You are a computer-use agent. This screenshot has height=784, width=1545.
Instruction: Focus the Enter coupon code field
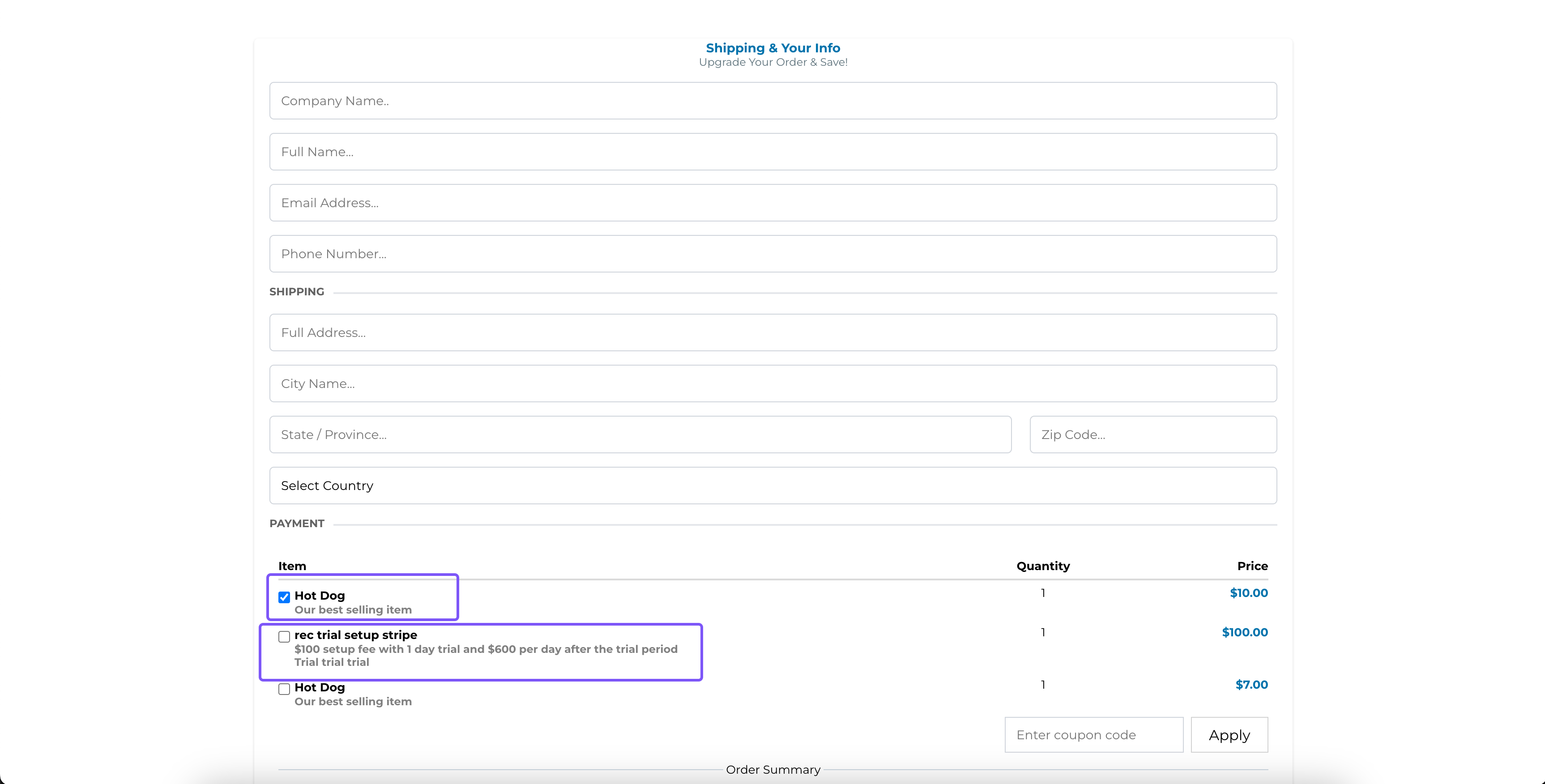click(x=1093, y=735)
